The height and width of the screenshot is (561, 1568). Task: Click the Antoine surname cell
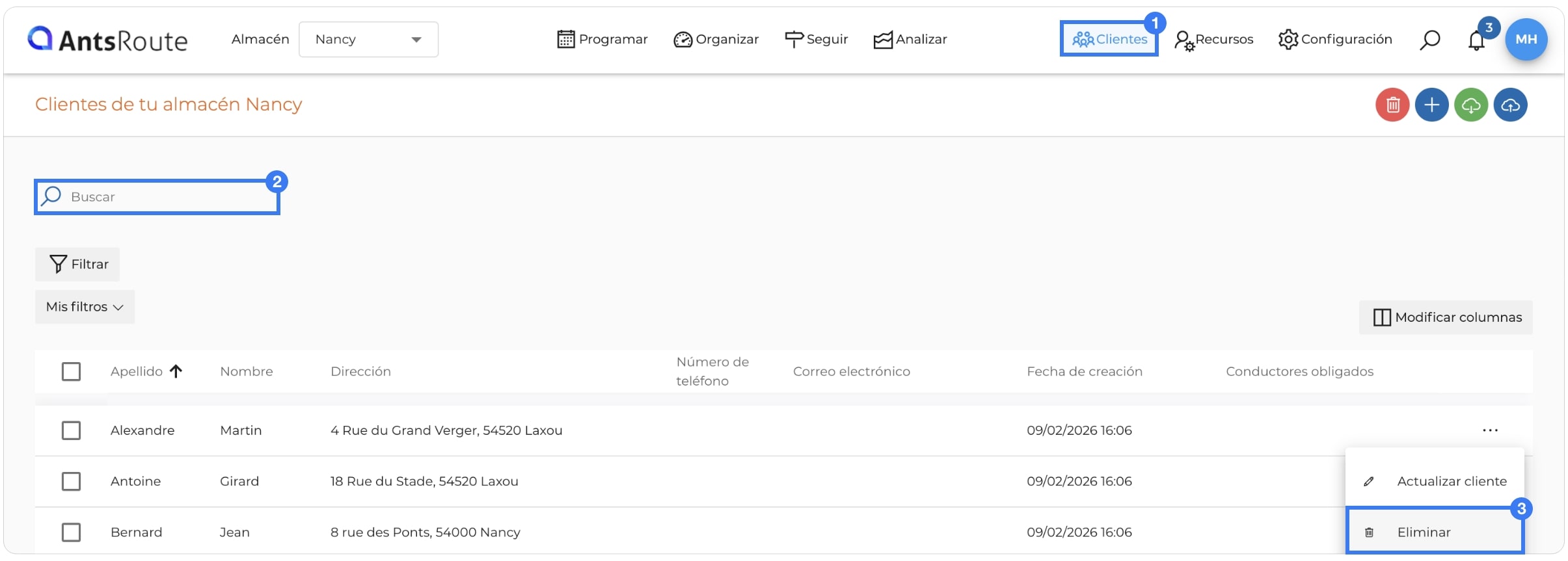pyautogui.click(x=135, y=481)
